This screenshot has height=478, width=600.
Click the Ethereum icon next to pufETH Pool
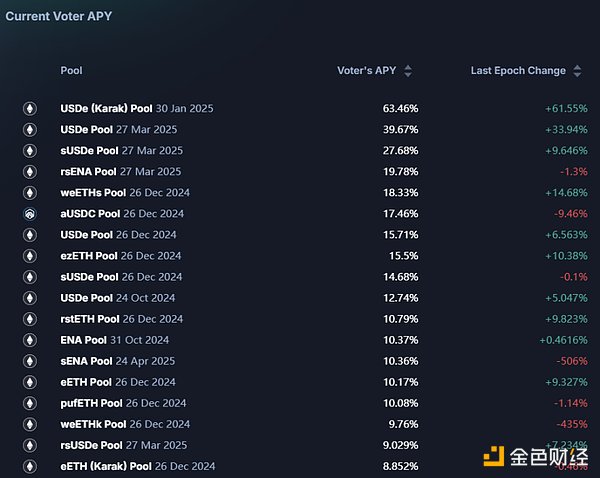pos(30,403)
